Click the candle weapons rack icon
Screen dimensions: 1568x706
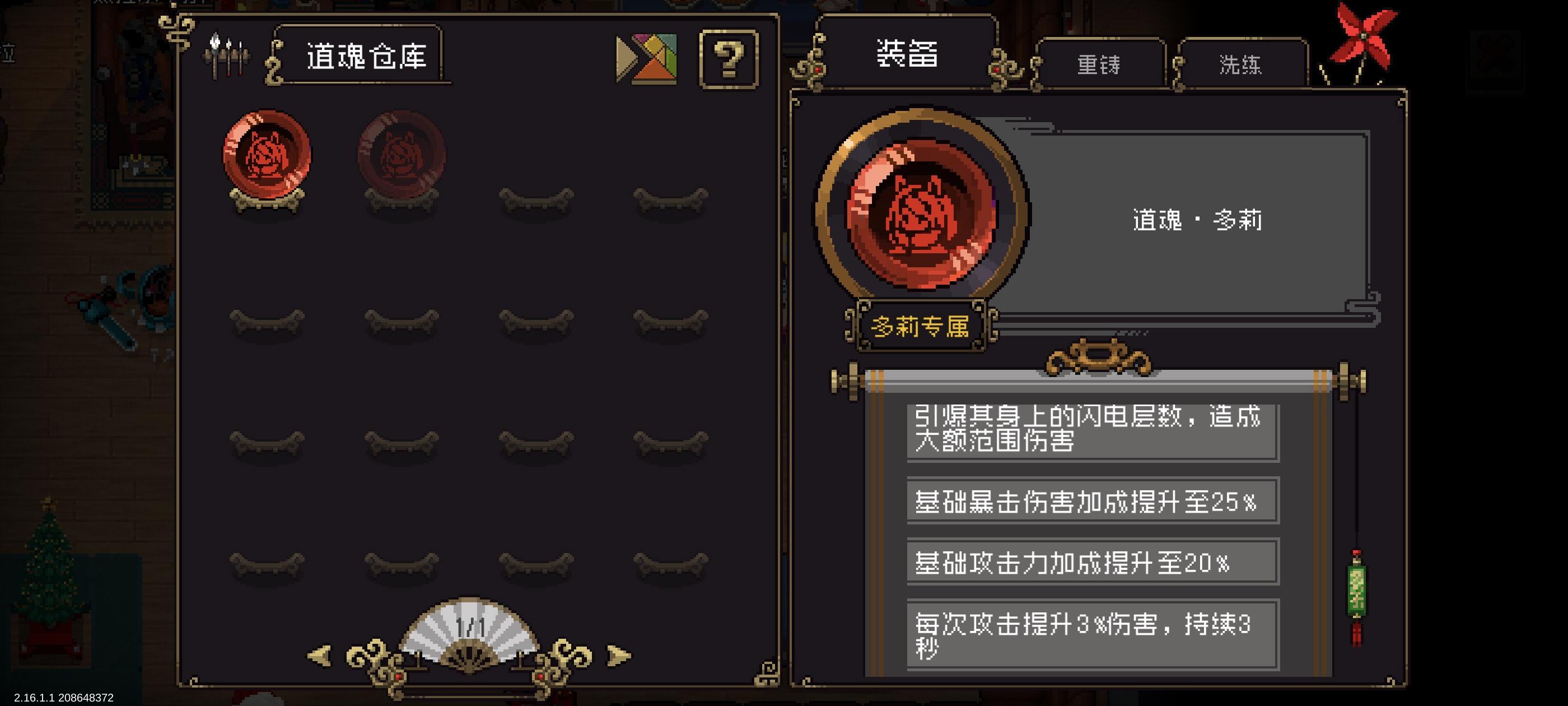tap(226, 57)
